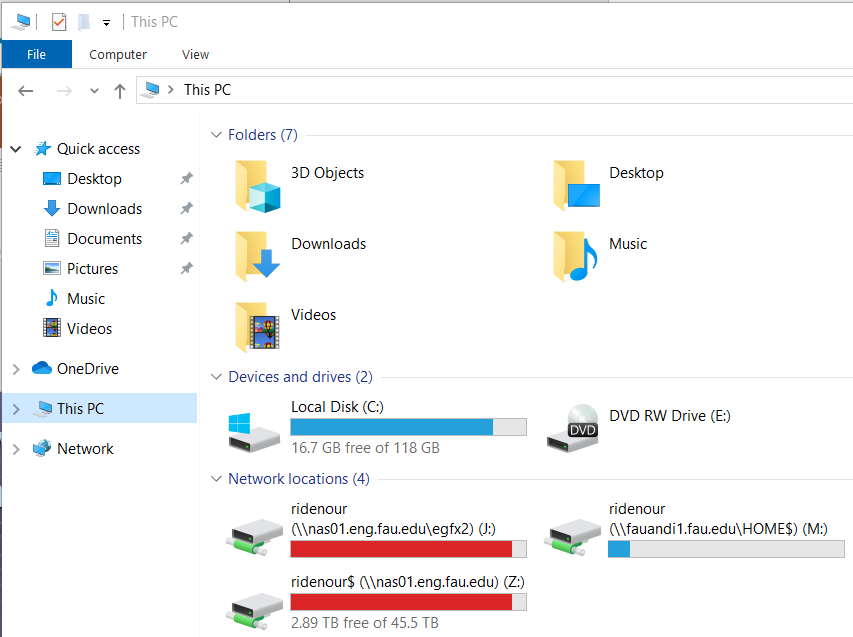This screenshot has width=853, height=637.
Task: Click the Properties icon in title bar
Action: point(59,21)
